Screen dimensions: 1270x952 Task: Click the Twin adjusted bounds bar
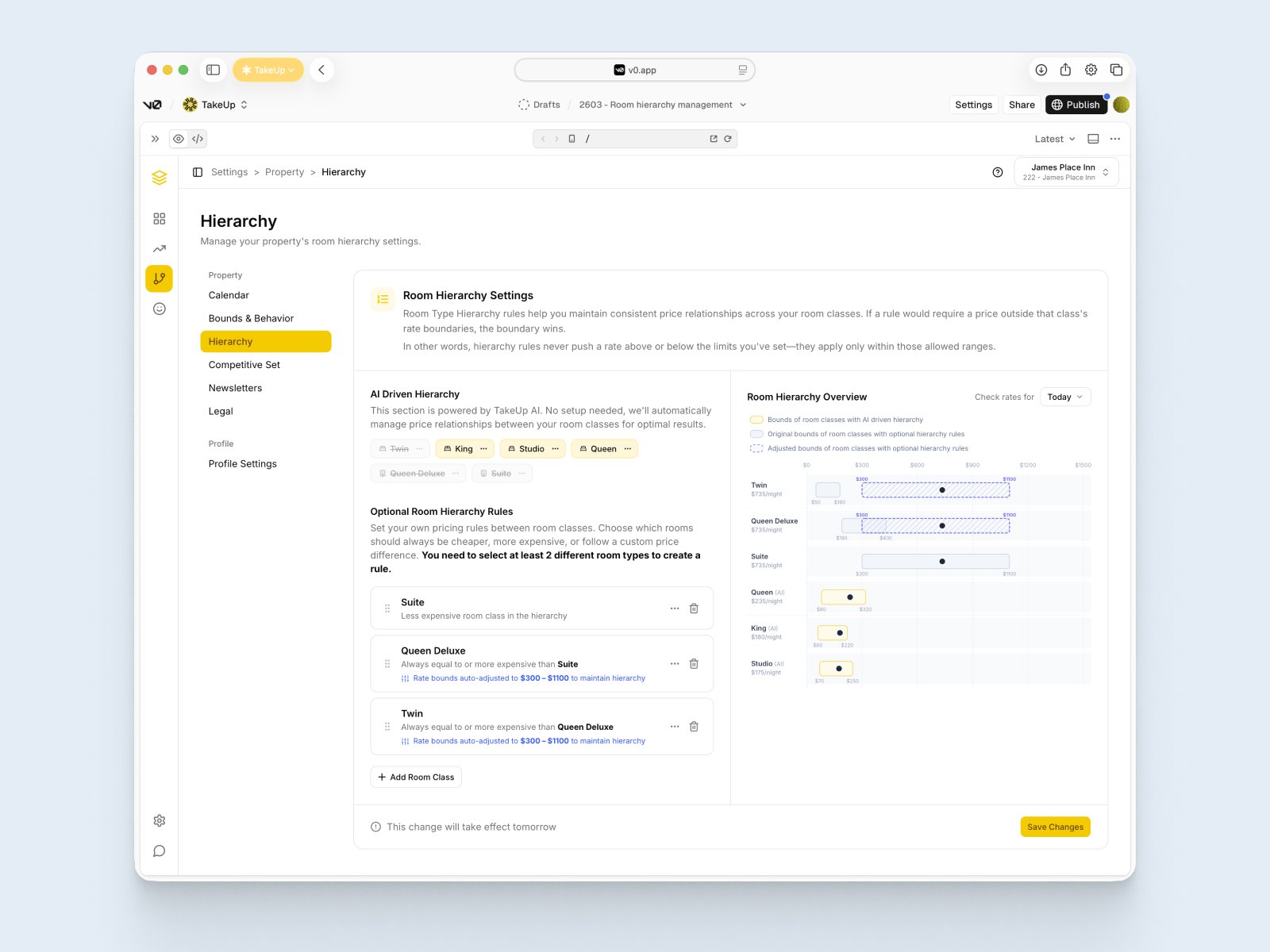point(936,490)
